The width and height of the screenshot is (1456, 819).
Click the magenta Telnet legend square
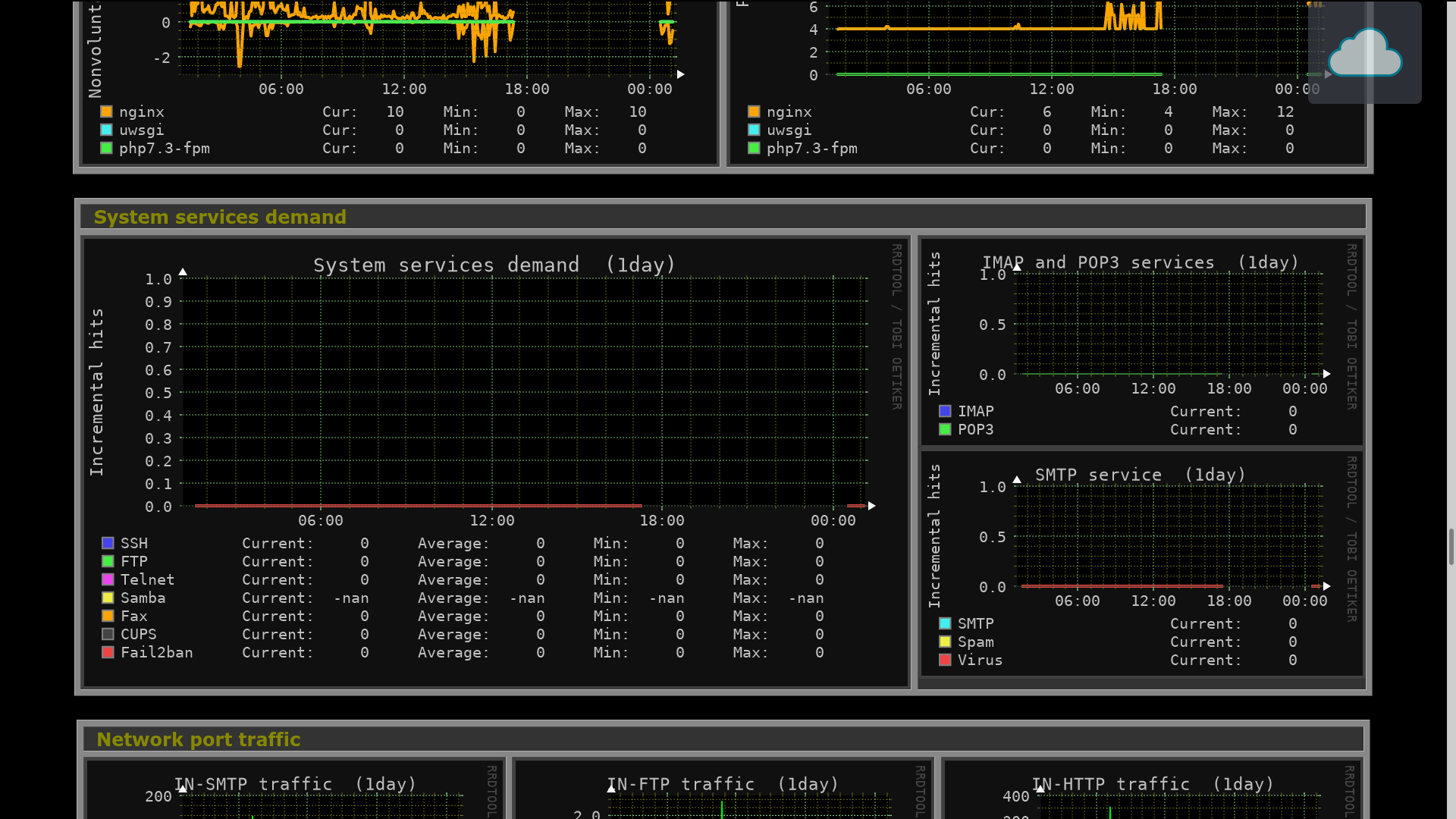click(x=108, y=579)
